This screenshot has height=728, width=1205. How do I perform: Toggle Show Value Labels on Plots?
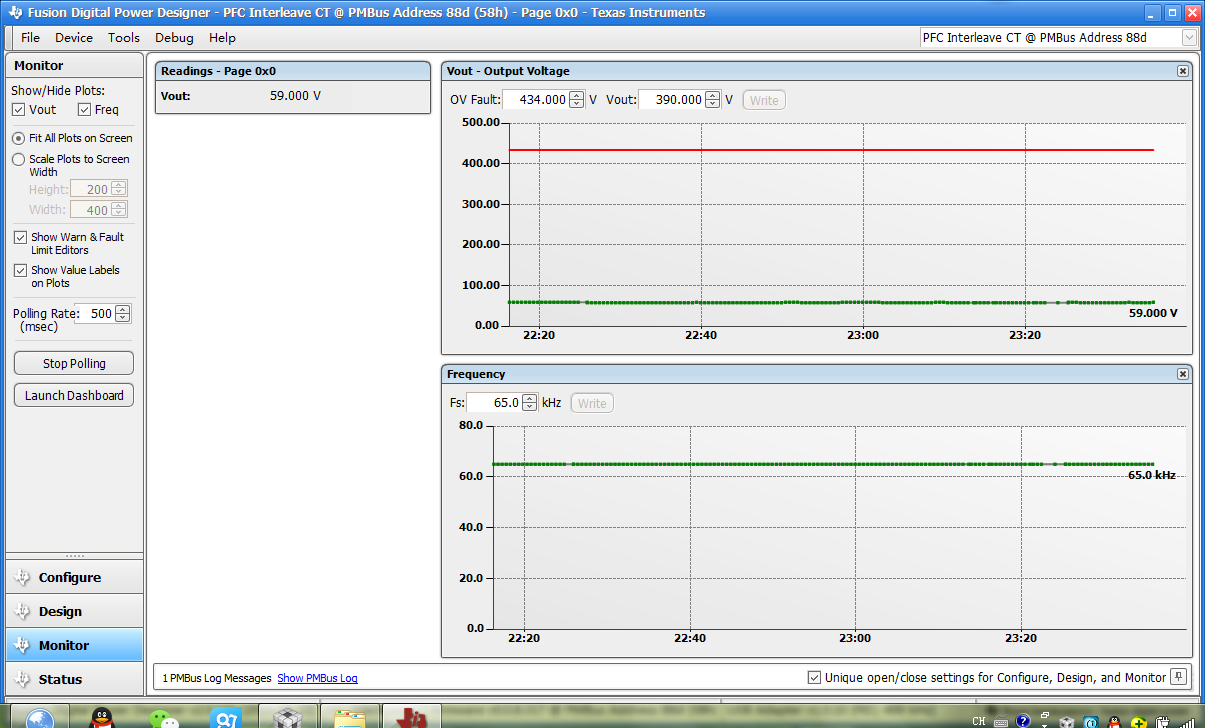pyautogui.click(x=20, y=271)
